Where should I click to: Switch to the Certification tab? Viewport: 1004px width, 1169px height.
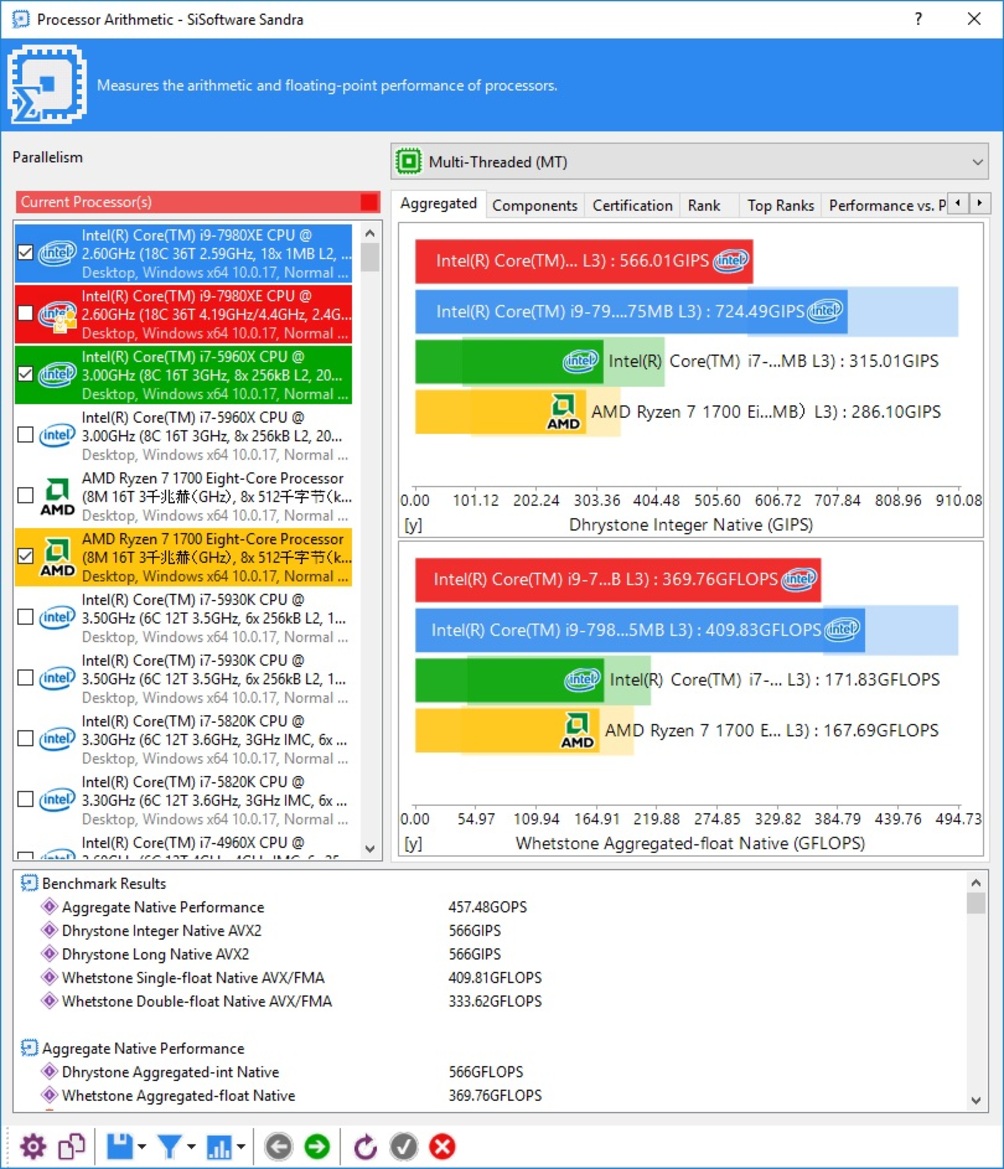(x=632, y=206)
